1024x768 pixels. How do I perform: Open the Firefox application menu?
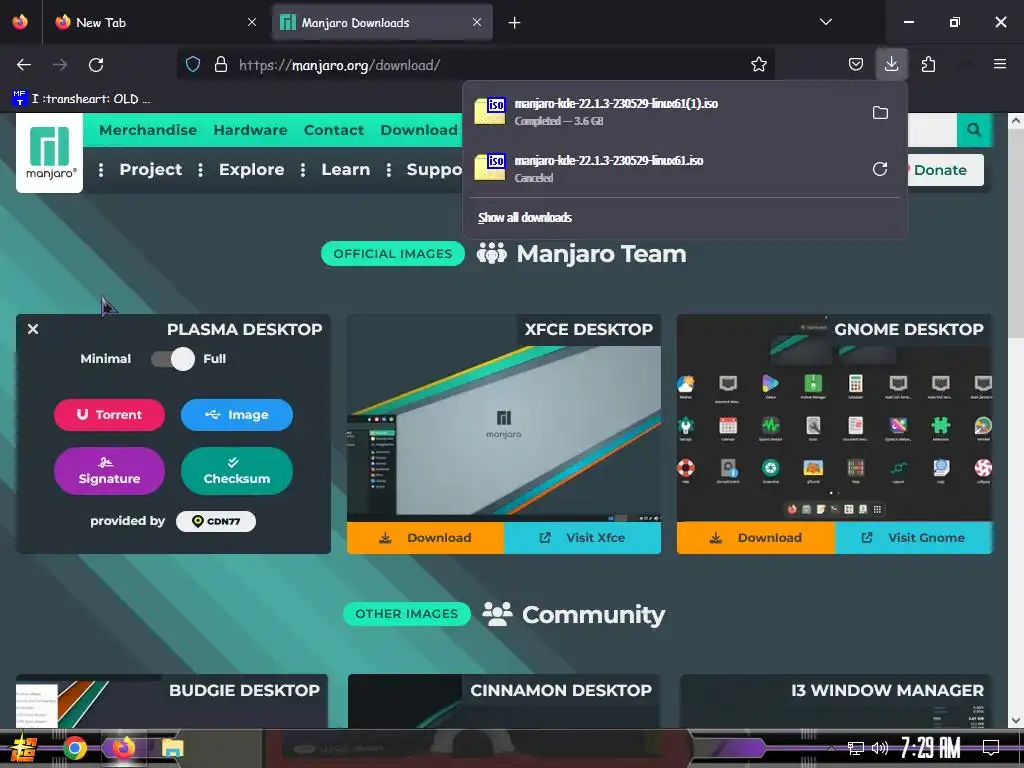pos(999,64)
